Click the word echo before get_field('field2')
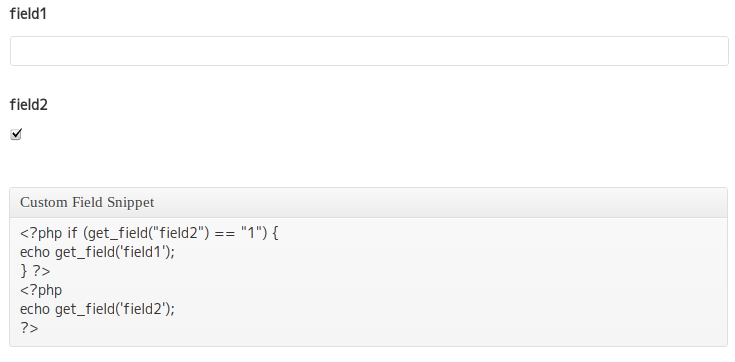The image size is (735, 362). pos(35,309)
